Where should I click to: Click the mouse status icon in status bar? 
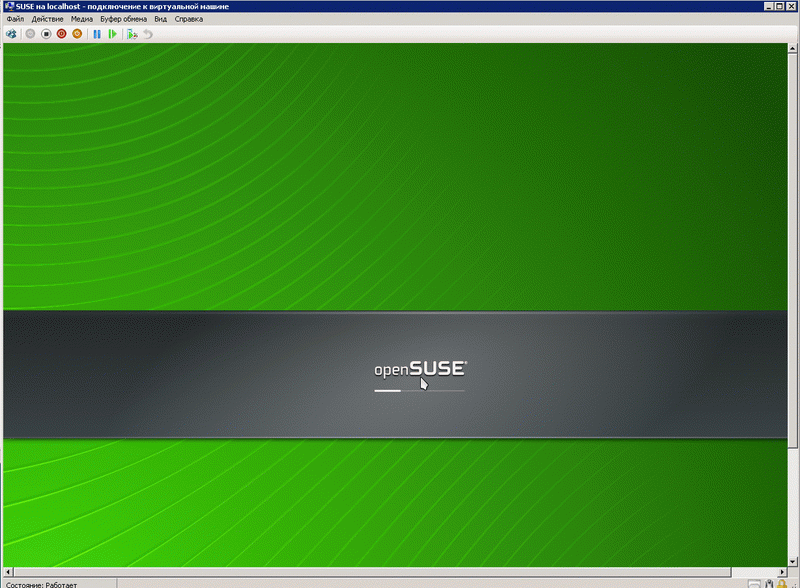point(769,584)
